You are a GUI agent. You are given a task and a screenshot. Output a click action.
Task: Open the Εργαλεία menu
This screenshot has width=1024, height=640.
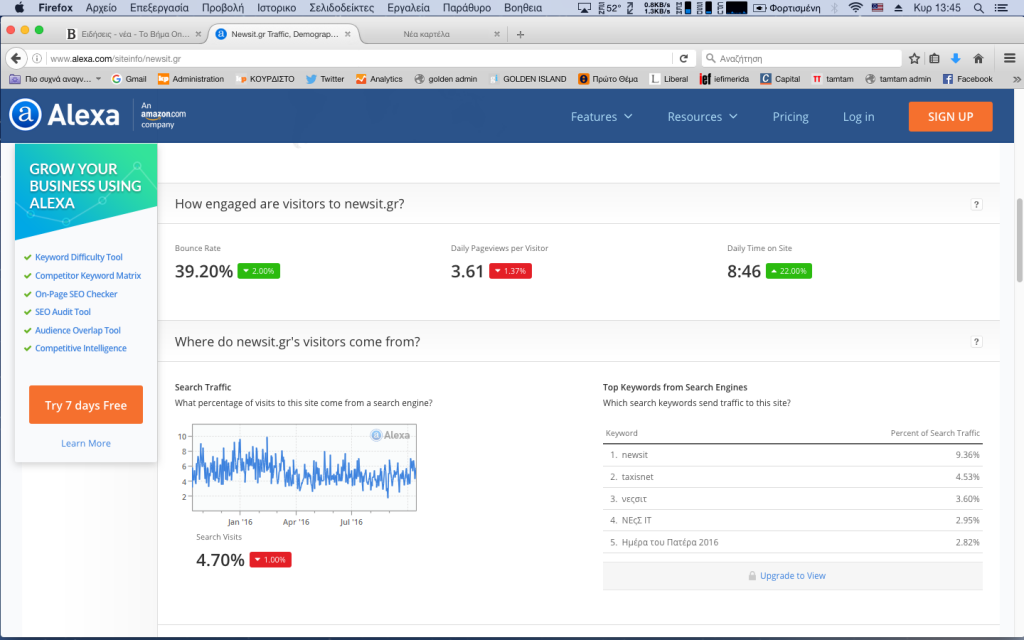tap(408, 8)
